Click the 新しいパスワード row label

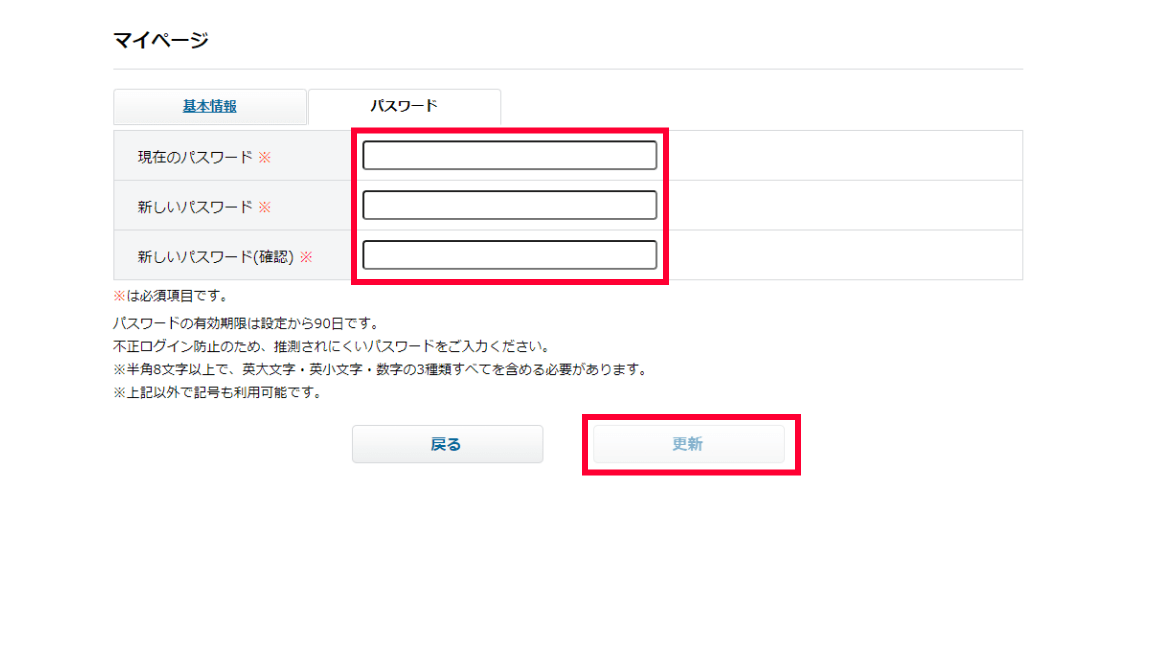(x=195, y=207)
